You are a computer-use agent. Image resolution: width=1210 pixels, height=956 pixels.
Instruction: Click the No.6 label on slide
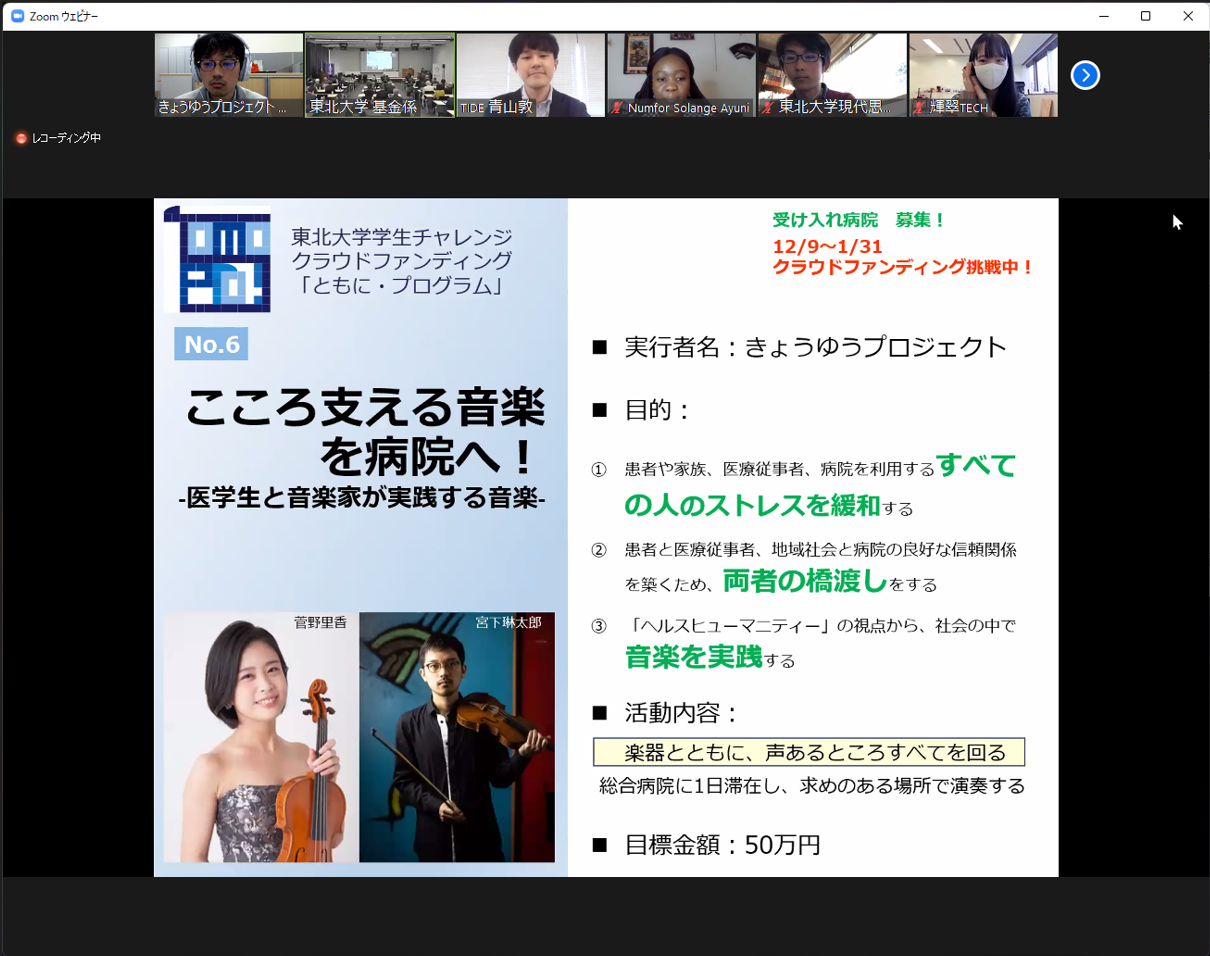(x=211, y=344)
